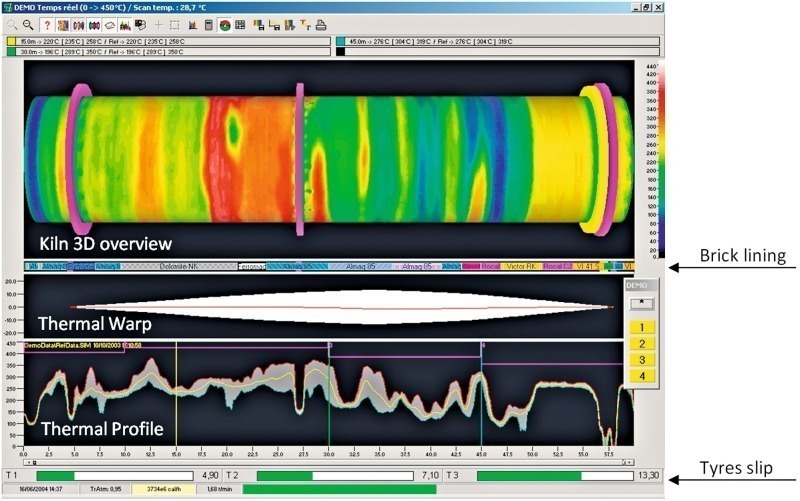Click the 30.0m temperature readout field
The height and width of the screenshot is (501, 800).
coord(170,51)
